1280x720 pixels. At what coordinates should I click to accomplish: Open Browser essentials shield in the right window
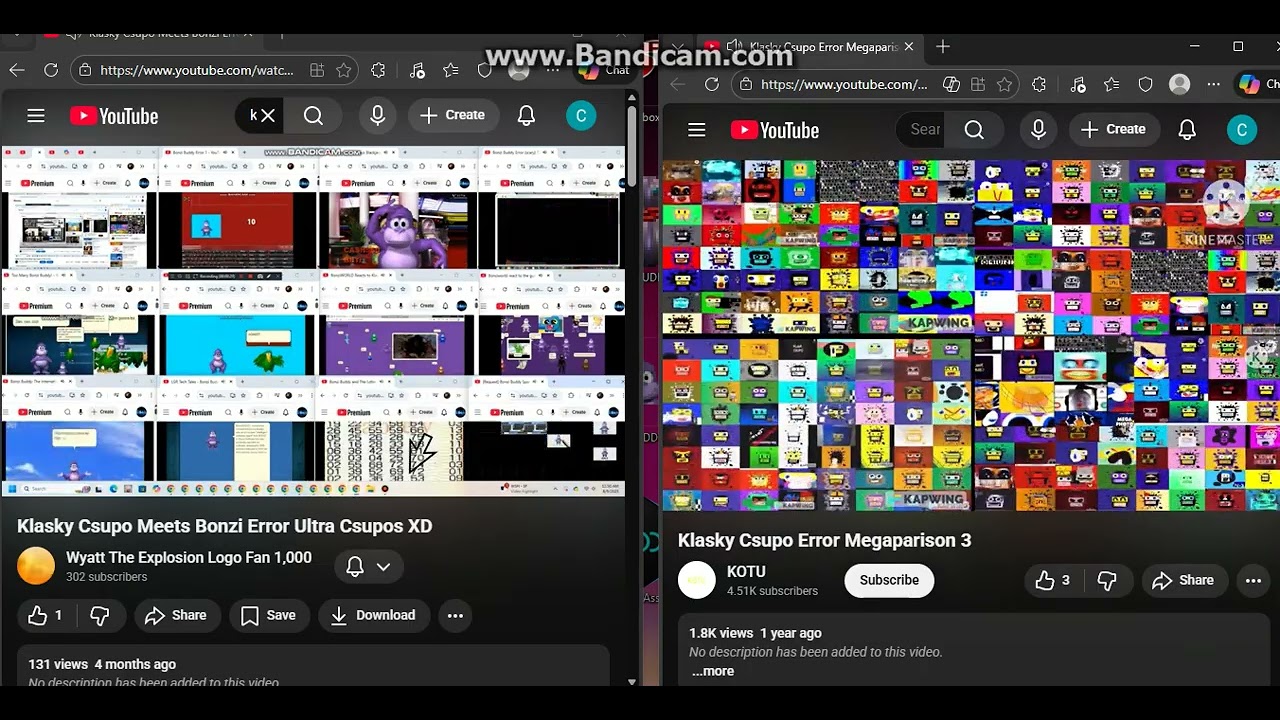tap(1146, 85)
